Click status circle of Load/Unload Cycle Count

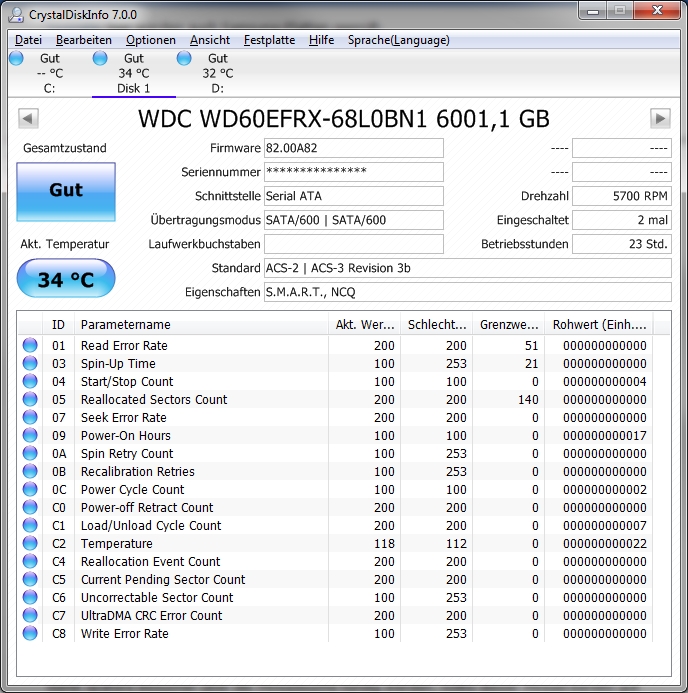pyautogui.click(x=30, y=525)
